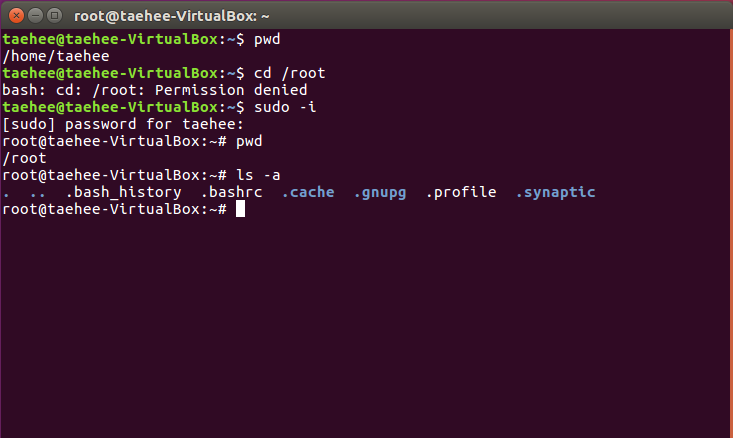Click the first green taehee@taehee-VirtualBox prompt
The width and height of the screenshot is (733, 438).
click(x=123, y=39)
